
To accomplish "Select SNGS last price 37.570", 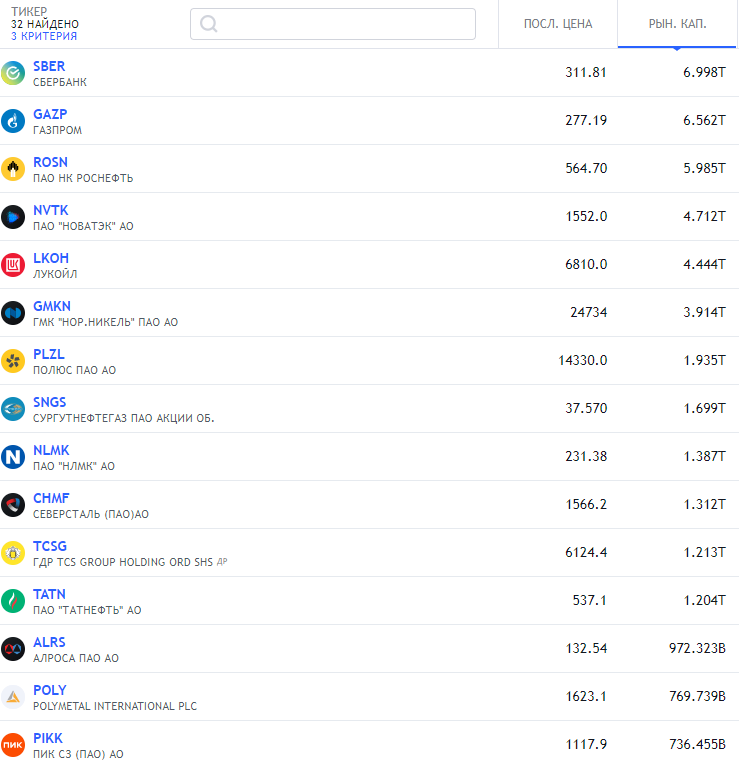I will pos(586,408).
